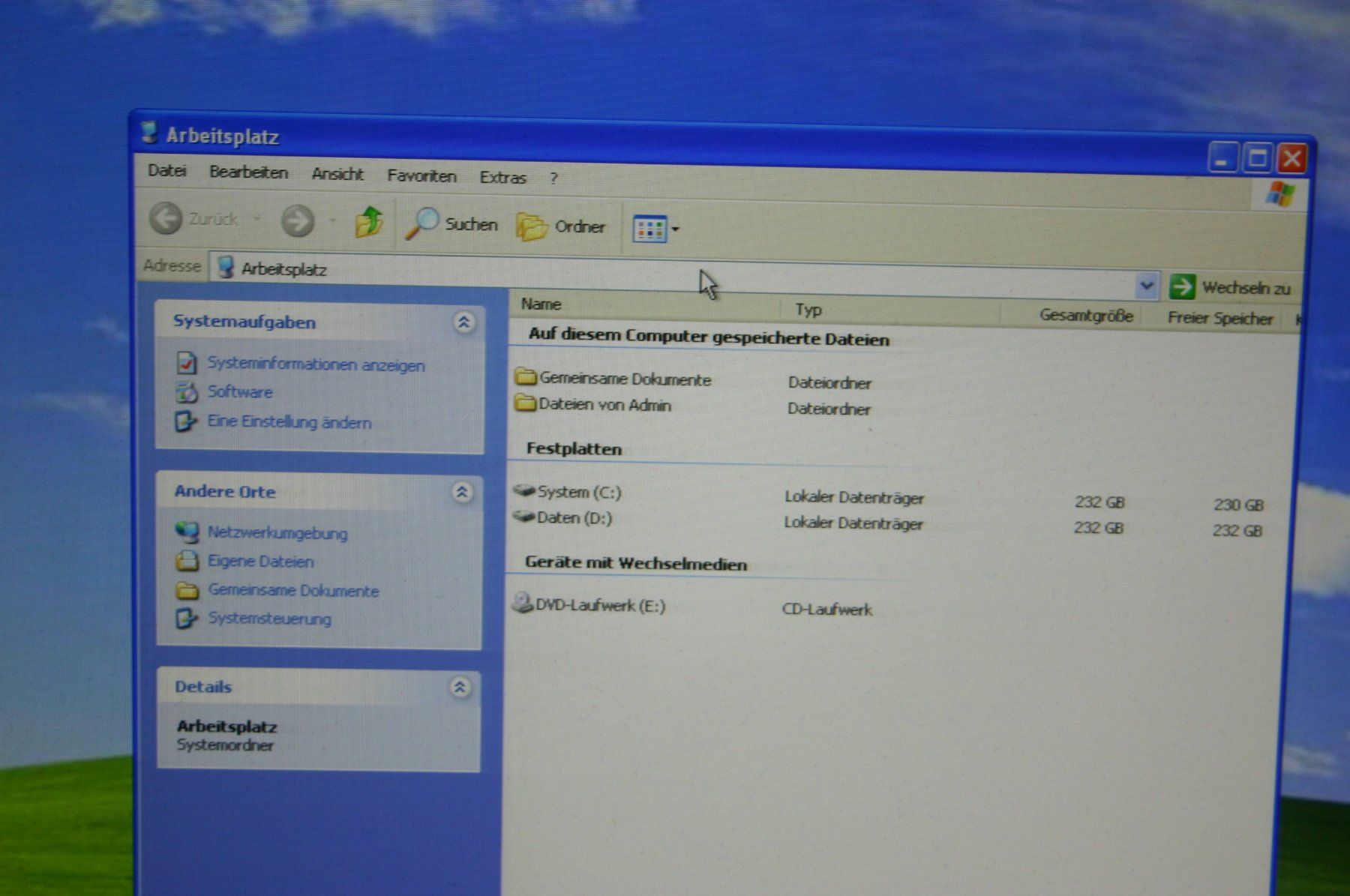Click the Festplatten group heading

coord(574,449)
